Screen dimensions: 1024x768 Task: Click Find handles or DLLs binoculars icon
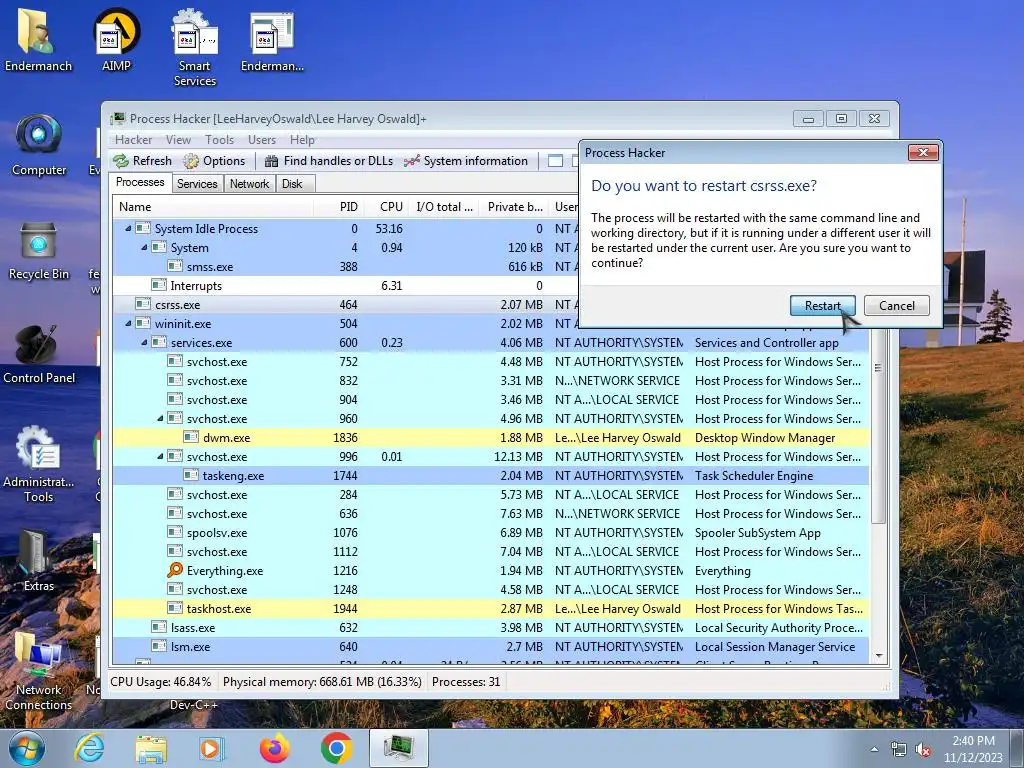(x=272, y=161)
